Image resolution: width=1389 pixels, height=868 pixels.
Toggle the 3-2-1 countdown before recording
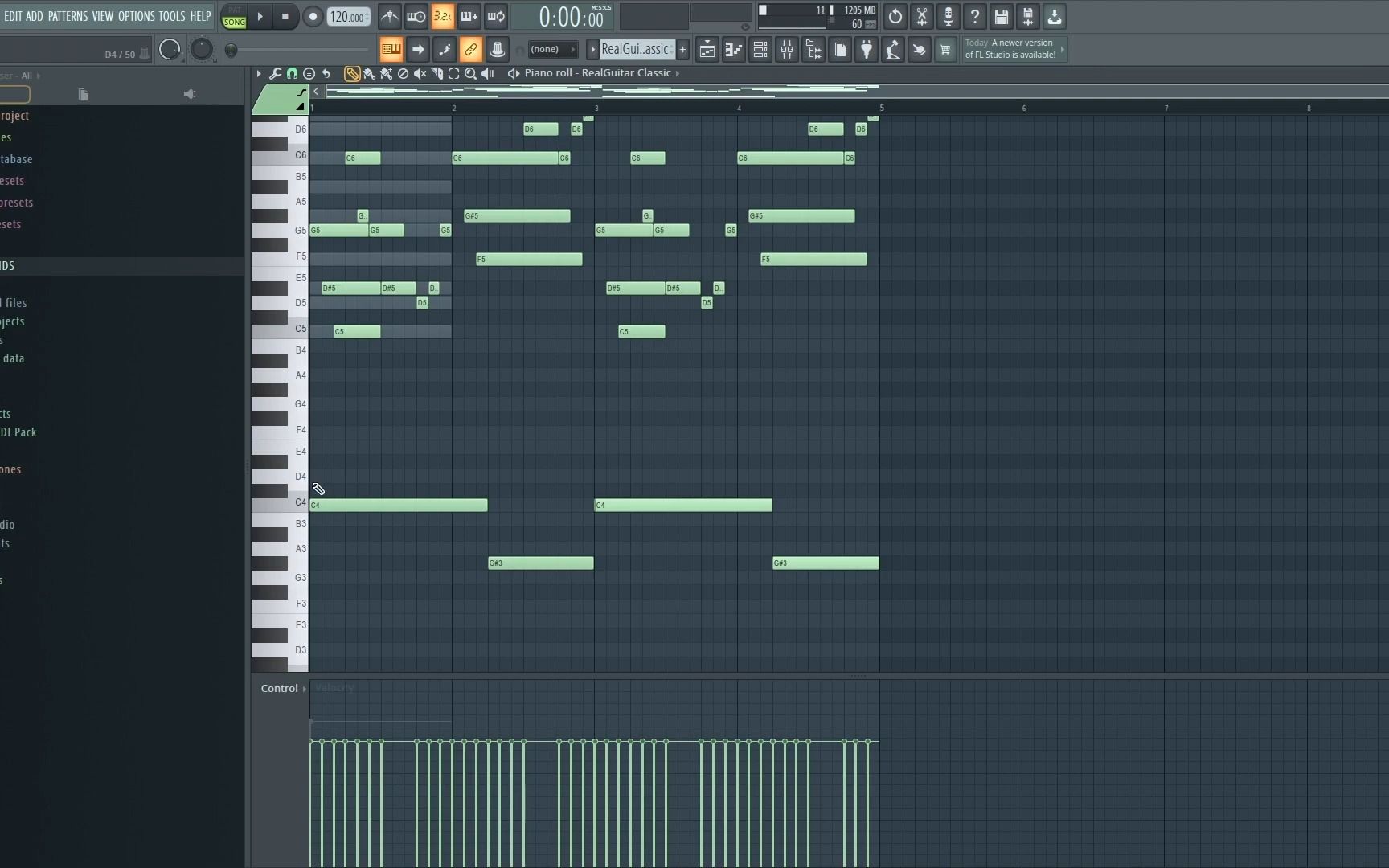[442, 16]
